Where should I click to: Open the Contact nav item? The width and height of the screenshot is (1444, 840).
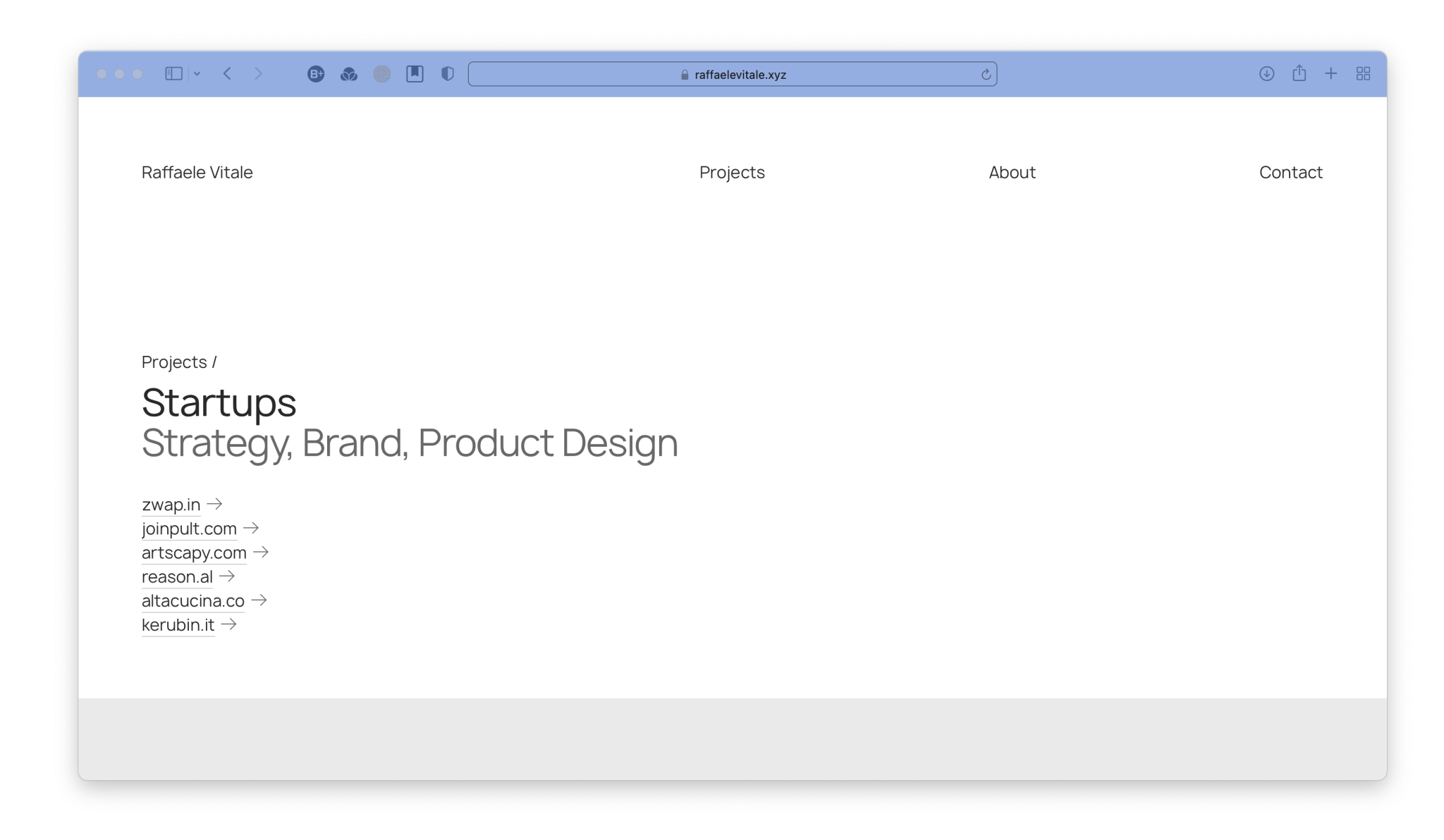1290,173
